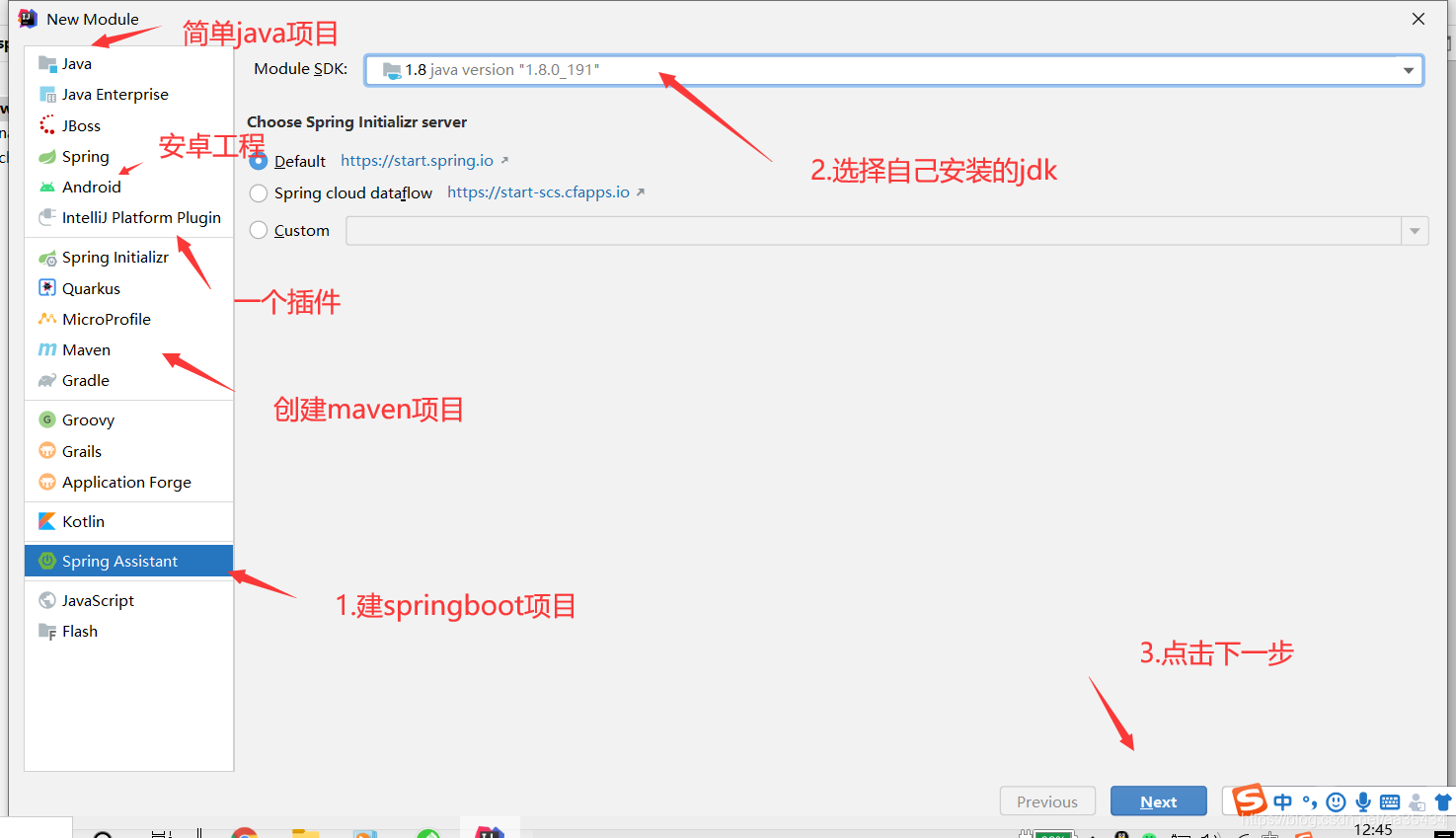Select the Custom server radio button
This screenshot has height=838, width=1456.
pyautogui.click(x=259, y=230)
